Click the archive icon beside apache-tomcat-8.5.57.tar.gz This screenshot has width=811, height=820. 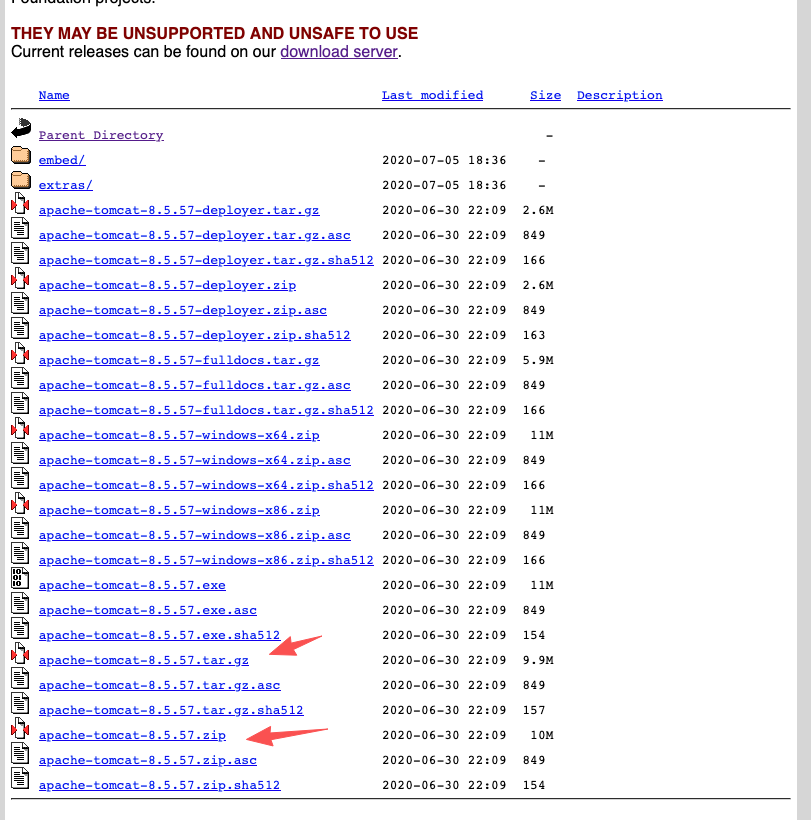[20, 654]
